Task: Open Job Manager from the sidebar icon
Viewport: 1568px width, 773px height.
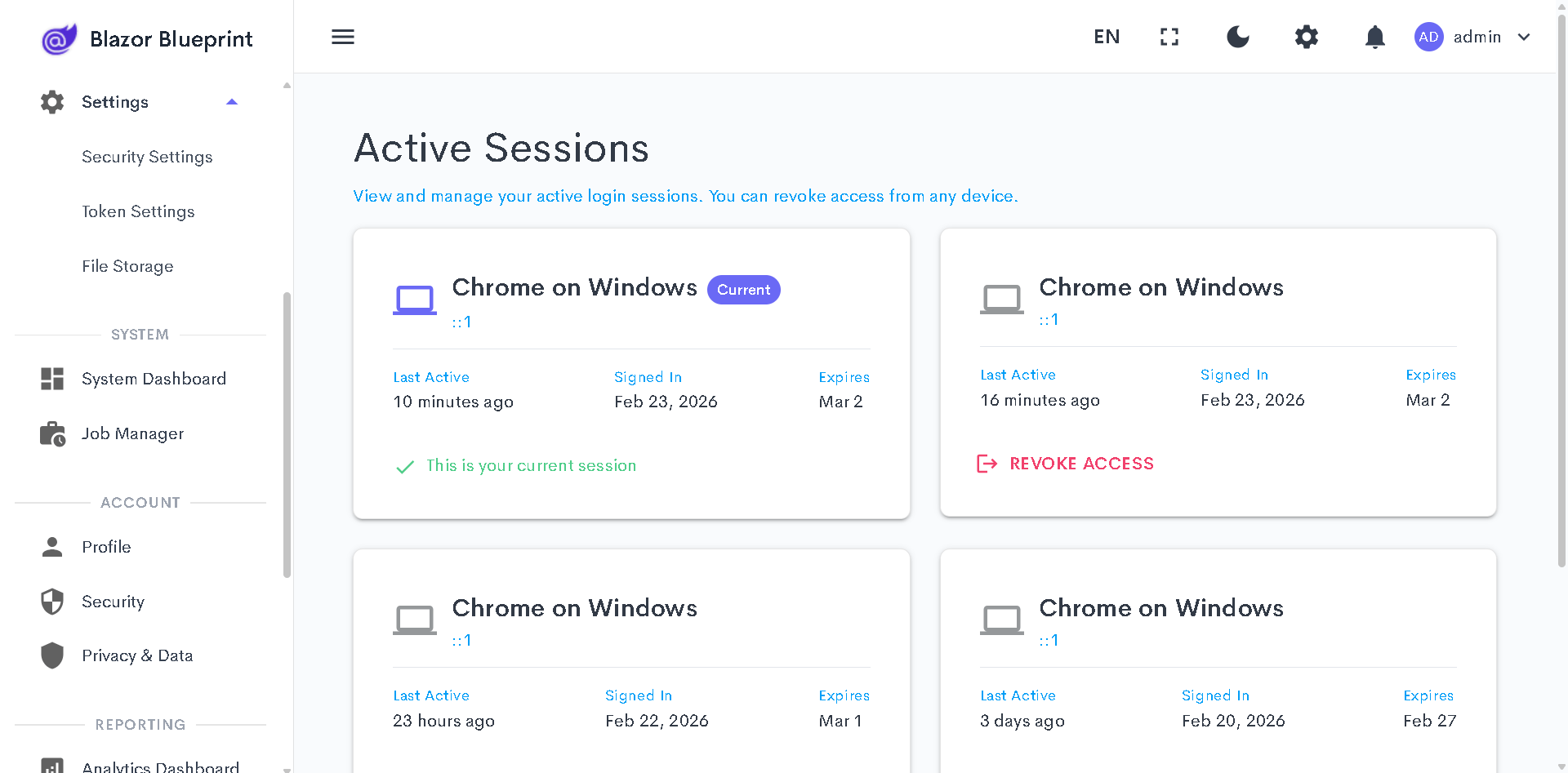Action: pos(52,433)
